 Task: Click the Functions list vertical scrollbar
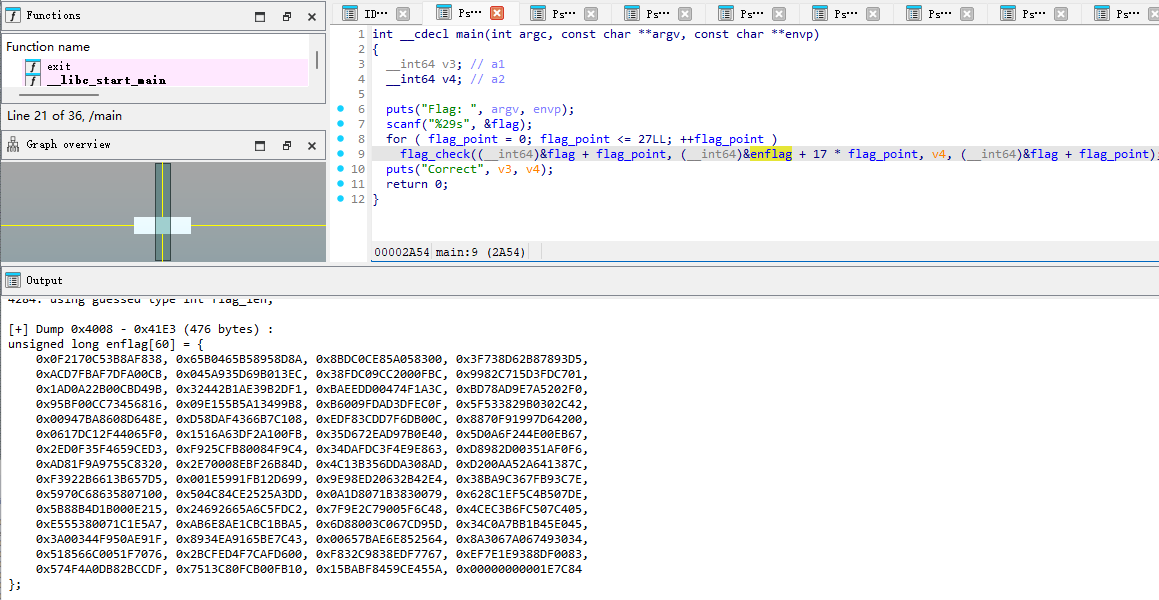317,60
